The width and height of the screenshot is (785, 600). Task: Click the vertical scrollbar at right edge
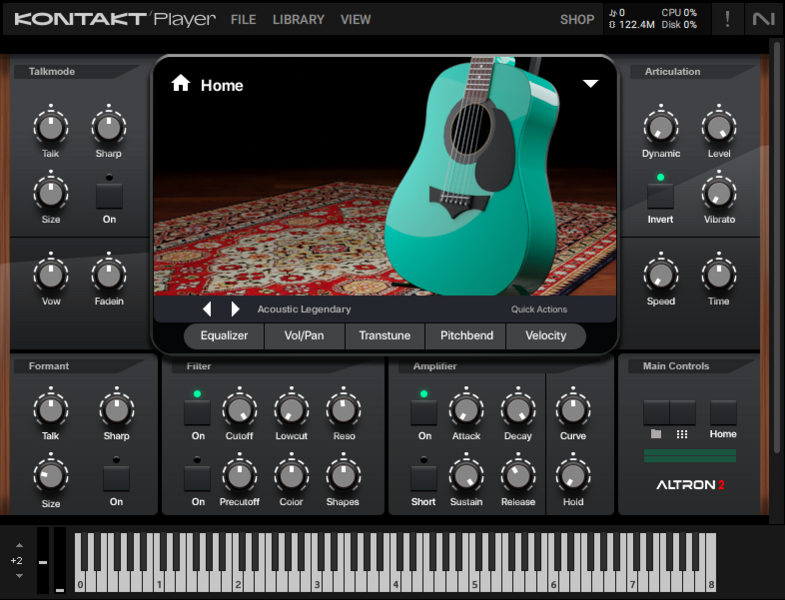tap(776, 200)
